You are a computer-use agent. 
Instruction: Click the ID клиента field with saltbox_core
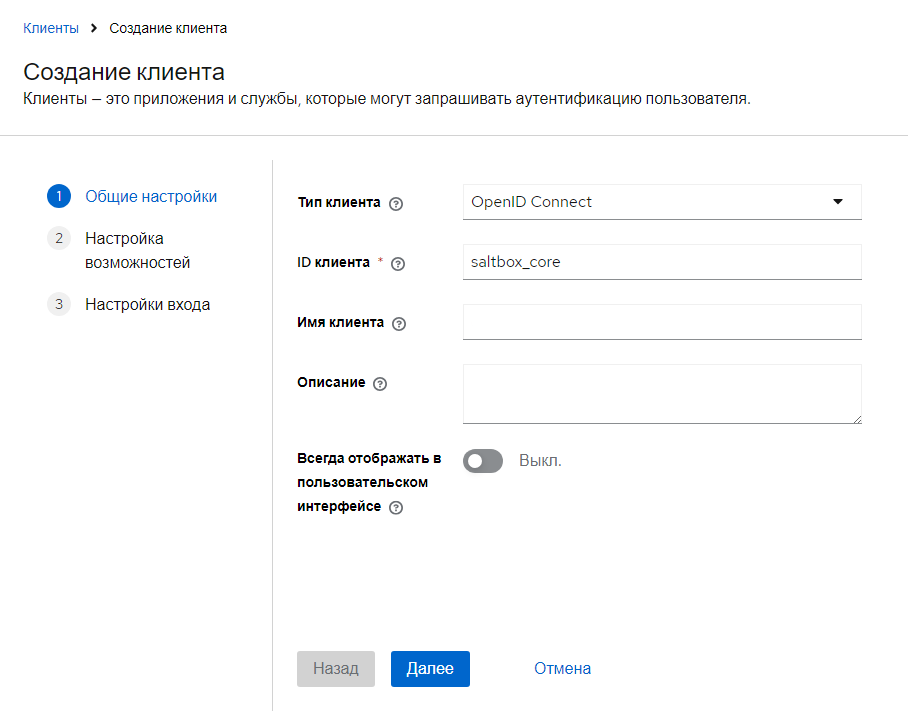click(662, 262)
